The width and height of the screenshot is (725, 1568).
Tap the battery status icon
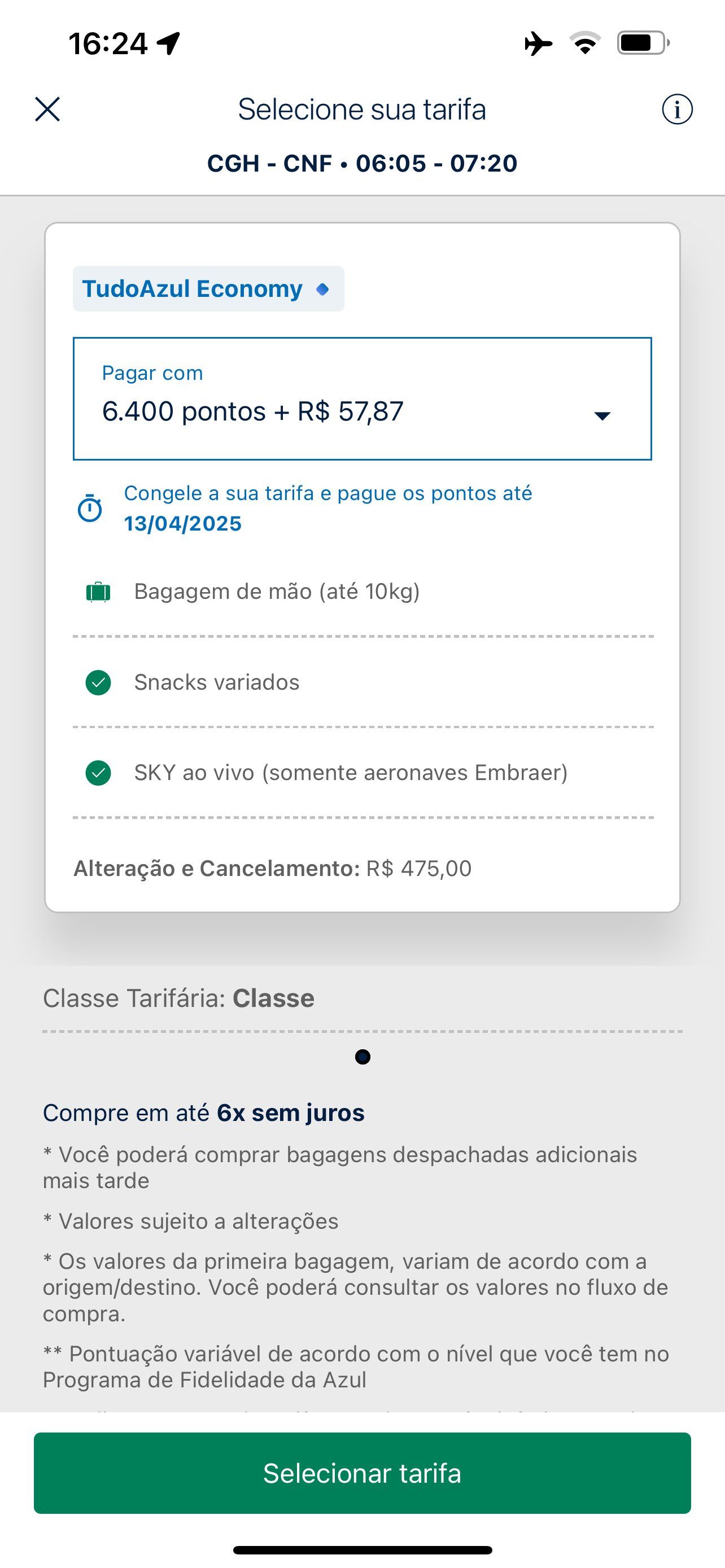[x=644, y=43]
